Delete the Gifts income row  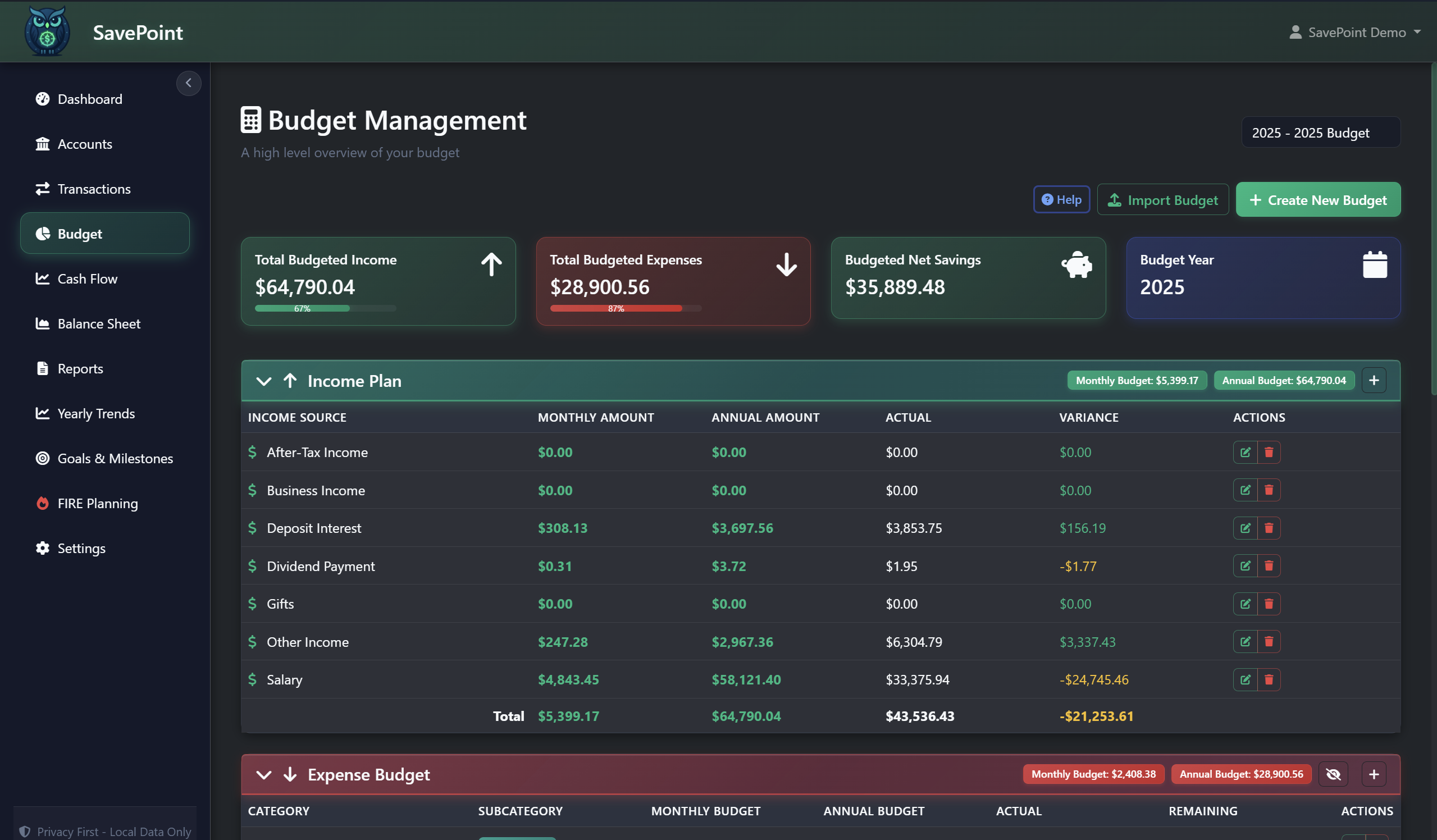click(1268, 604)
